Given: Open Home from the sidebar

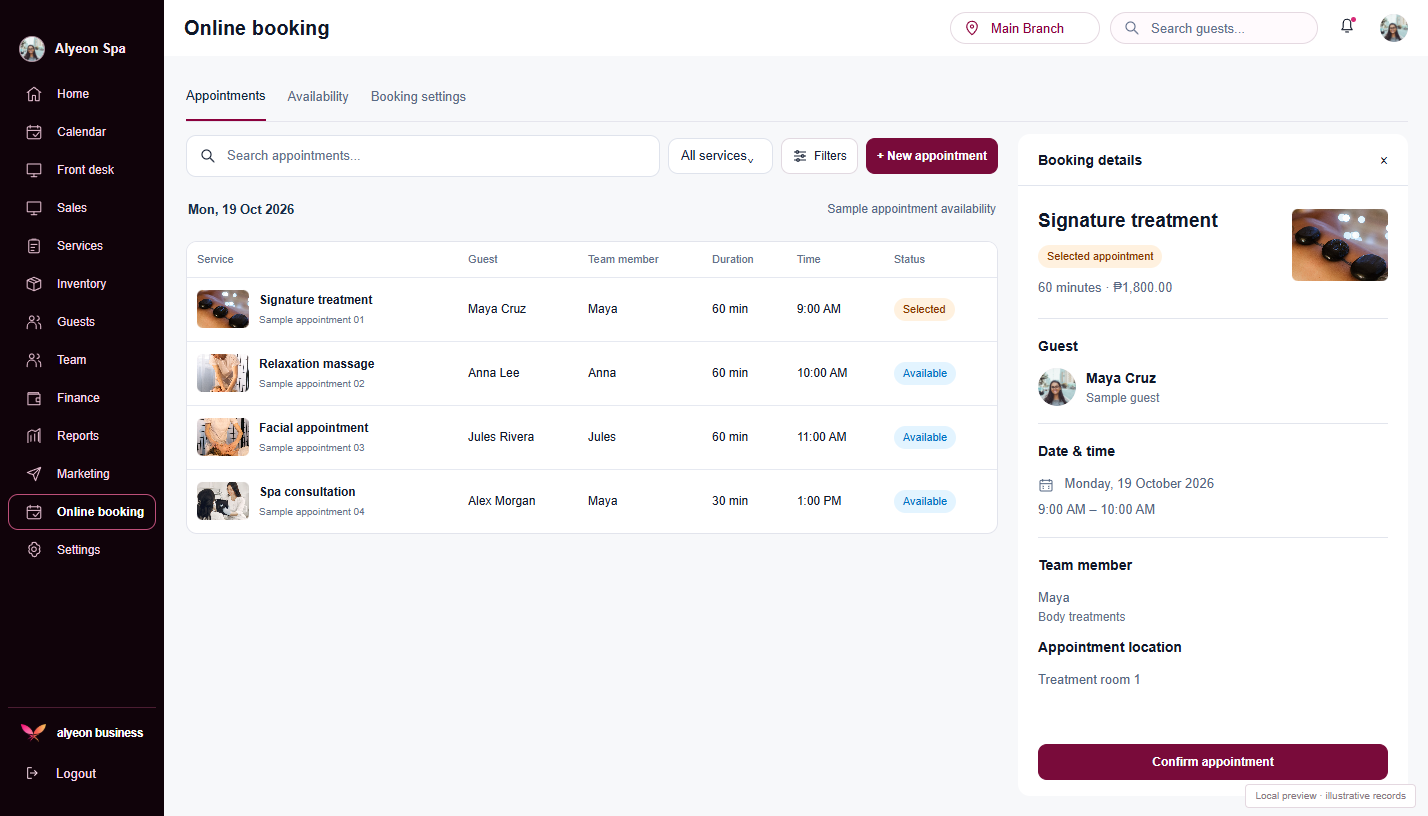Looking at the screenshot, I should click(82, 94).
